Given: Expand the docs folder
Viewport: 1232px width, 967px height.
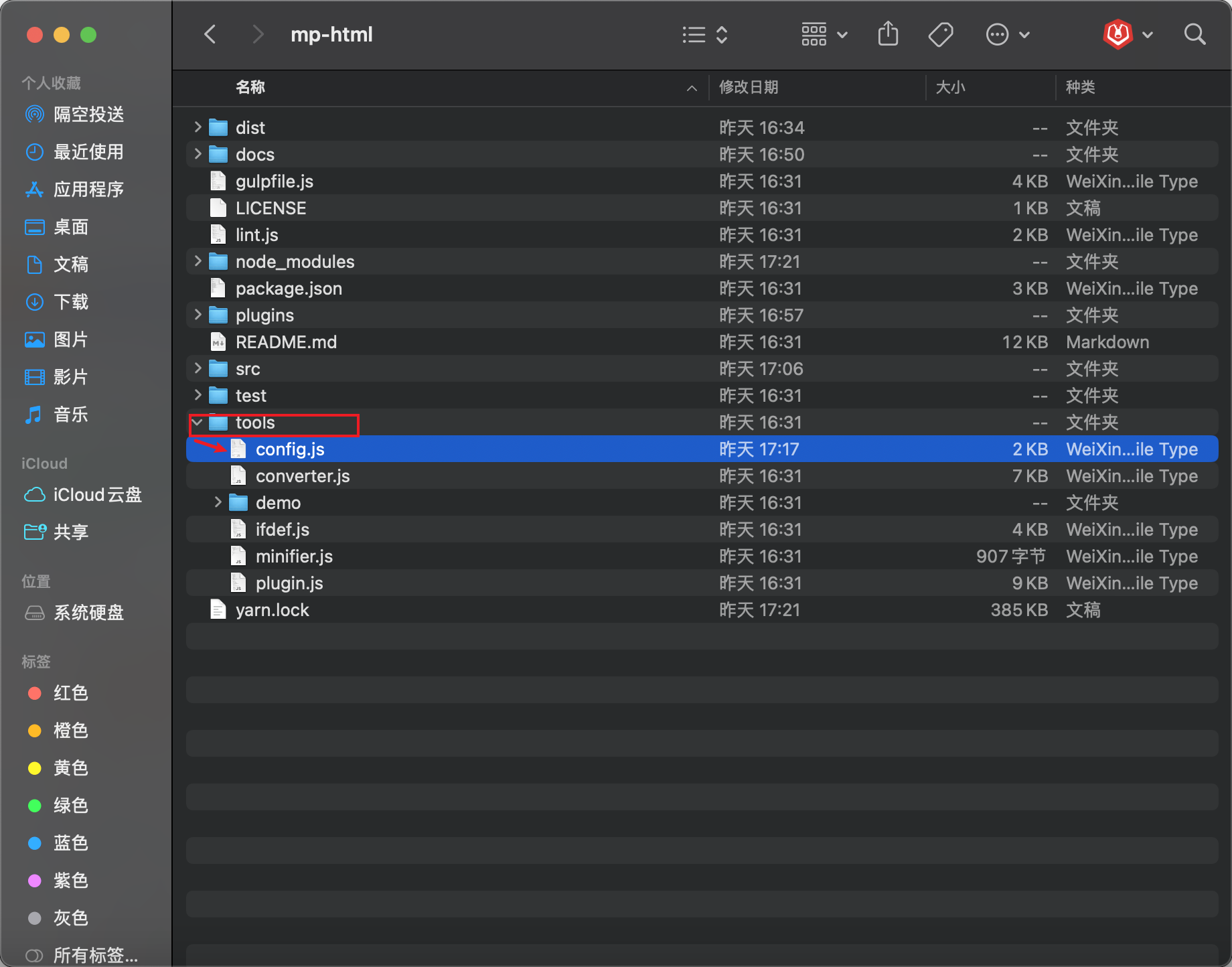Looking at the screenshot, I should pos(198,153).
